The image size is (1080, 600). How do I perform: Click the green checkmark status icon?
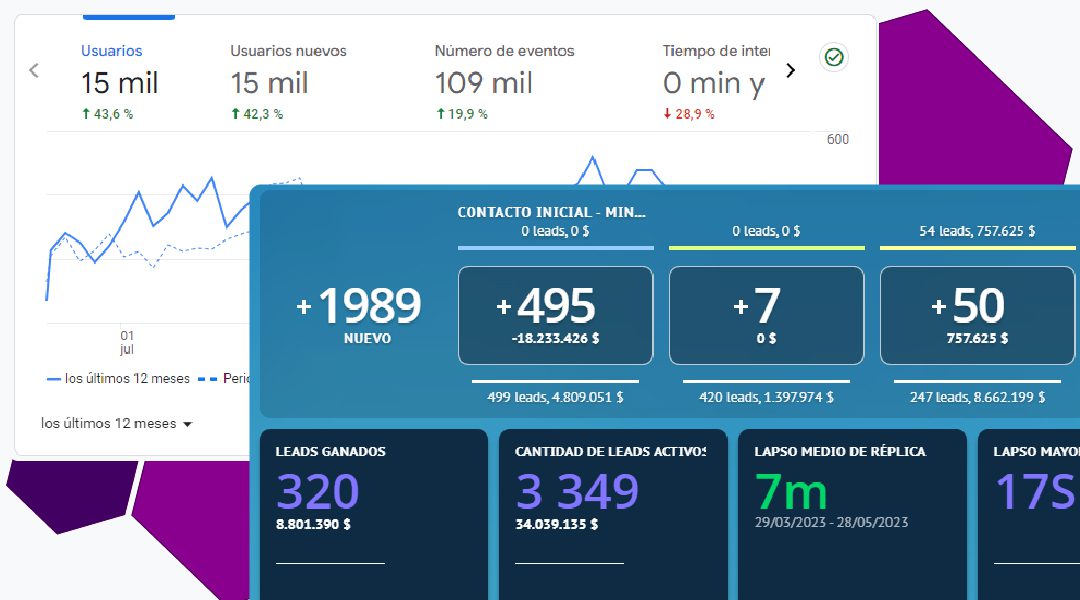[x=834, y=58]
